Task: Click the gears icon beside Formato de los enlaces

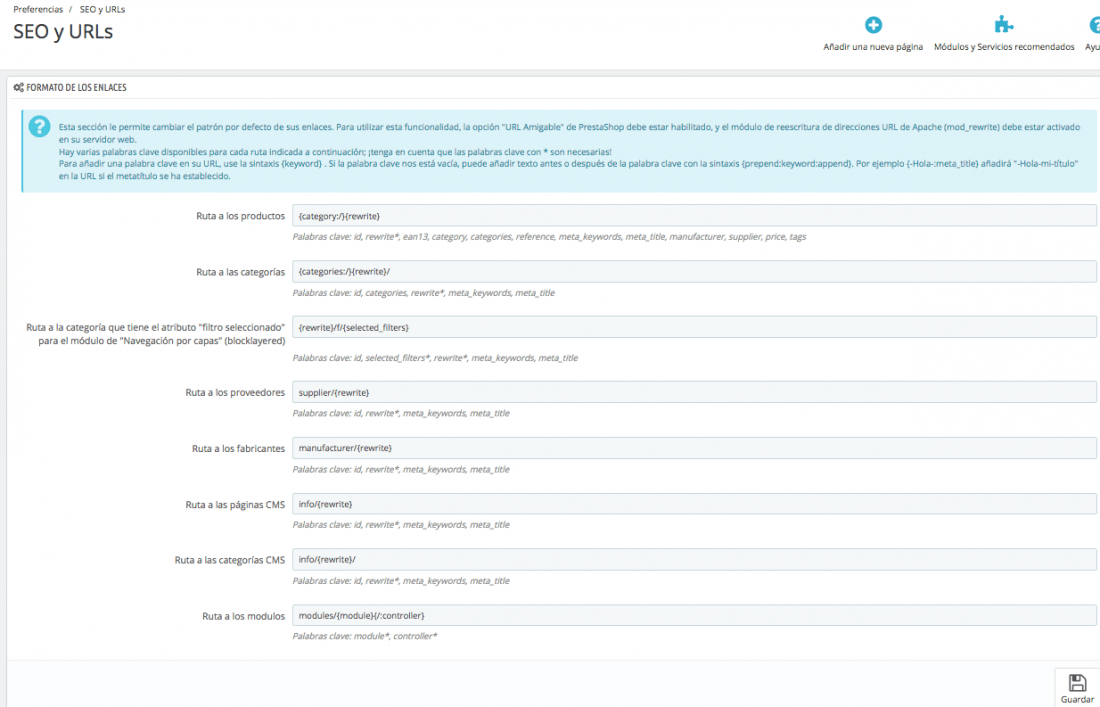Action: (19, 88)
